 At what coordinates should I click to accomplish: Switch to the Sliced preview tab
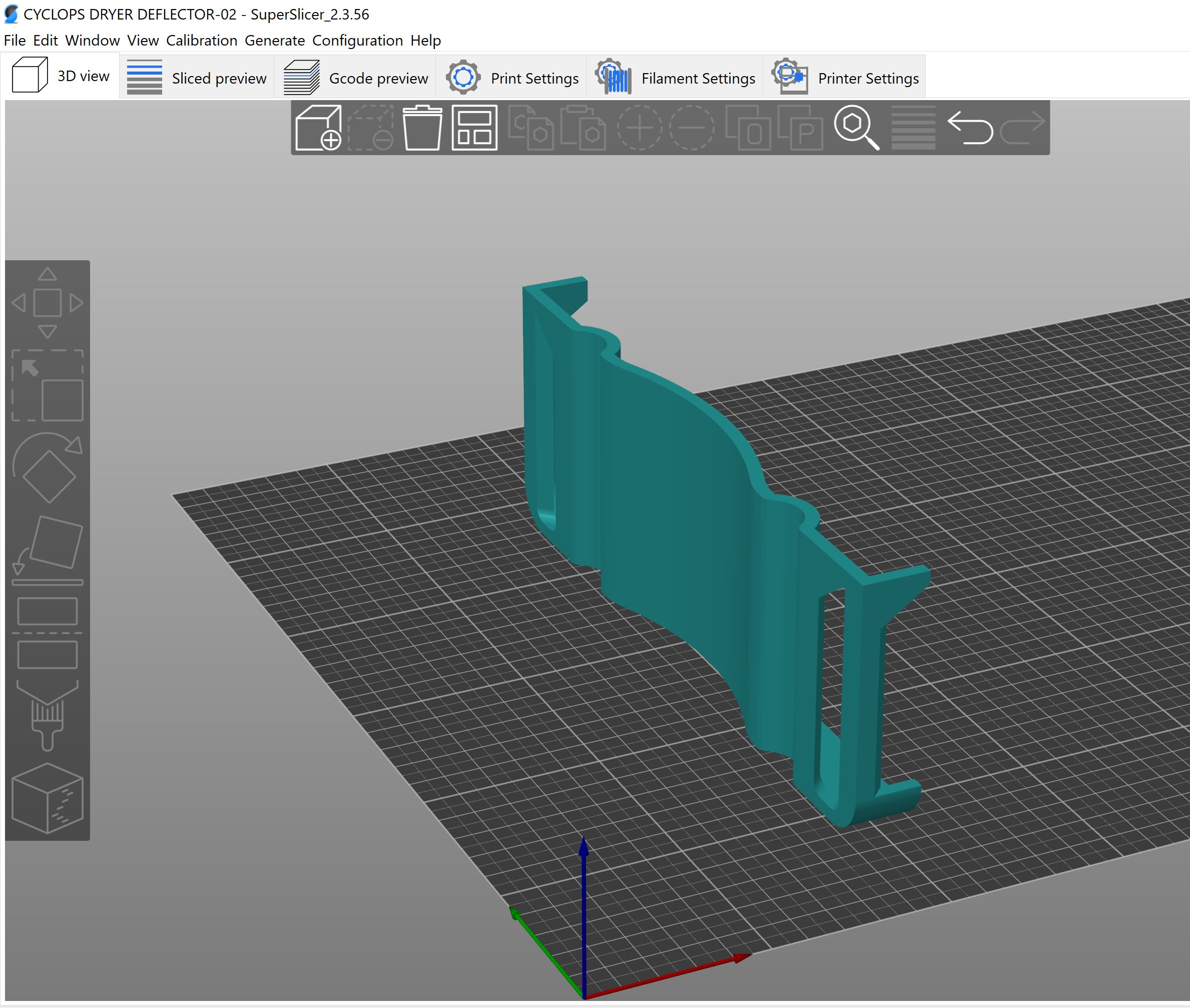[x=197, y=77]
